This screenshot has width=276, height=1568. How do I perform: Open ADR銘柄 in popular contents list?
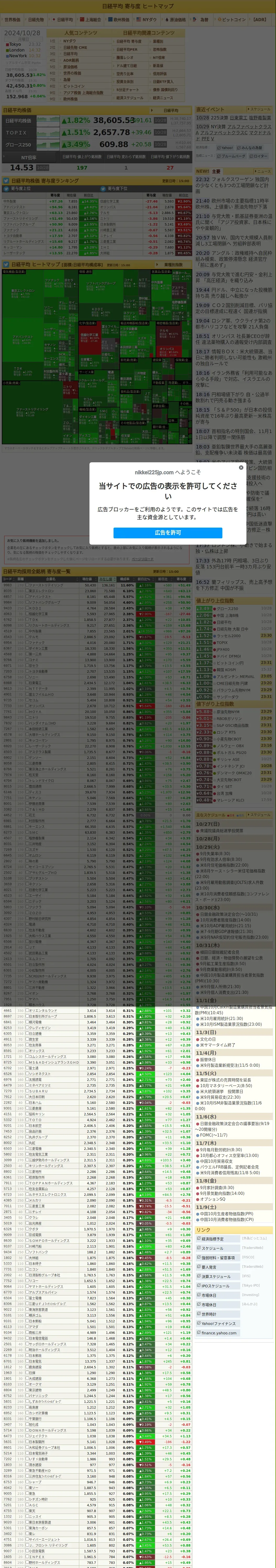point(71,60)
